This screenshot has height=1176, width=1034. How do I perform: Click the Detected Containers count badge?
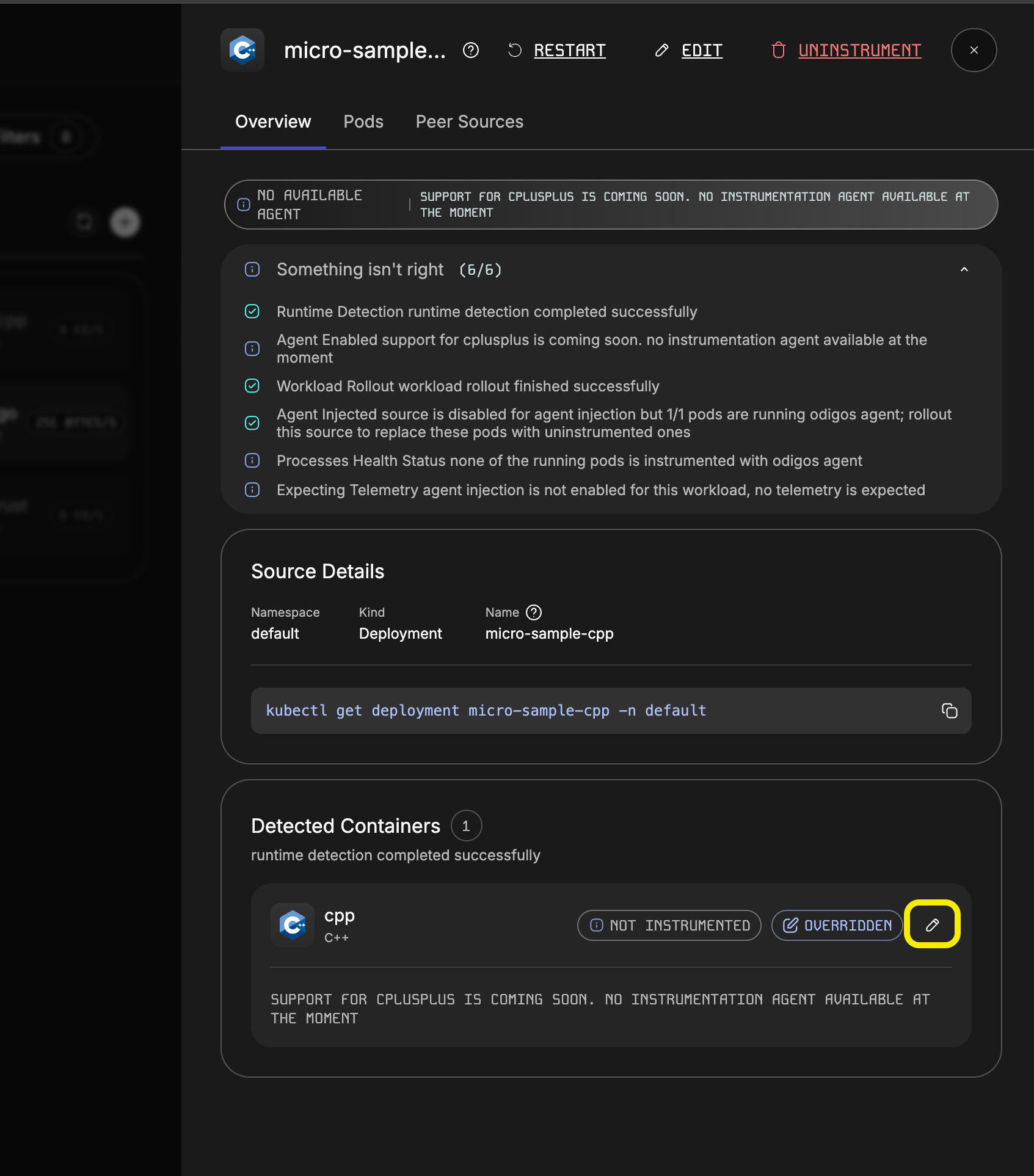[x=466, y=826]
